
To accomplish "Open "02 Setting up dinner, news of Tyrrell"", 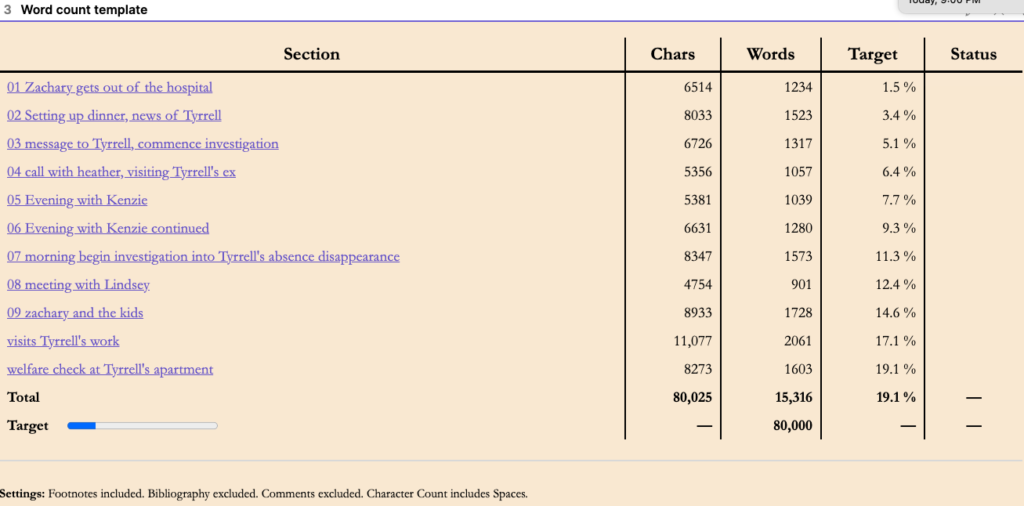I will pos(114,115).
